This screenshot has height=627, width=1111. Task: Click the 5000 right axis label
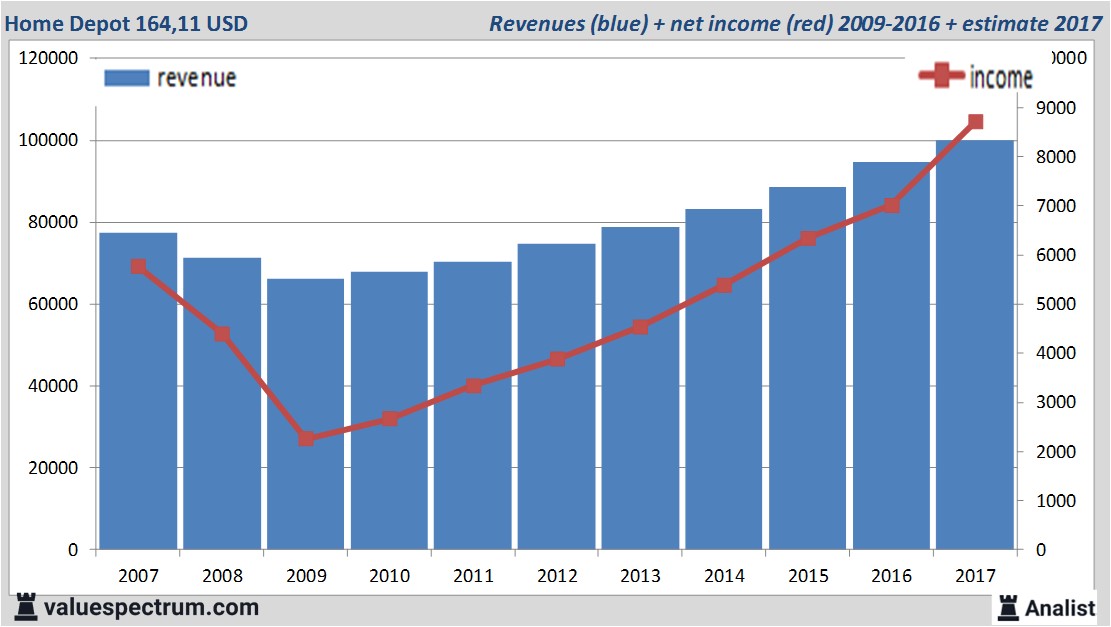point(1056,304)
